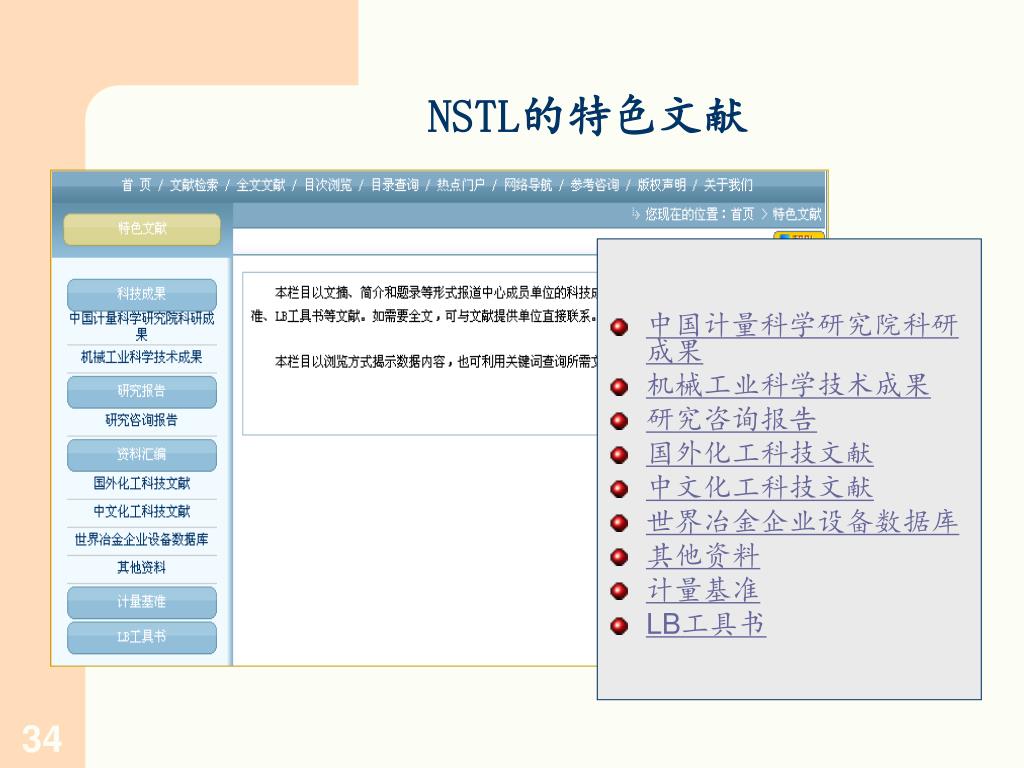The image size is (1024, 768).
Task: Click large hyperlink 世界冶金企业设备数据库 in the gray panel
Action: click(803, 521)
